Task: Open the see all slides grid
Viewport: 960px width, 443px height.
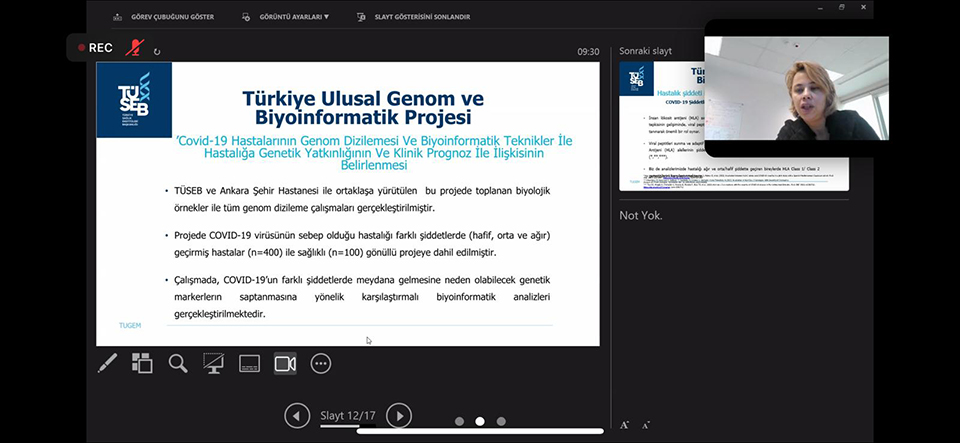Action: [142, 363]
